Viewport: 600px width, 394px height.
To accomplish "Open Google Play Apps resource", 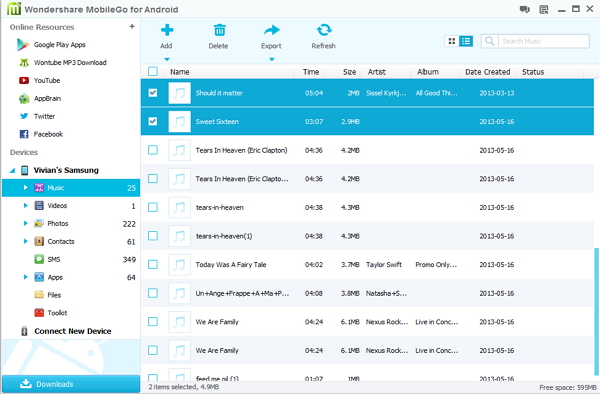I will click(x=51, y=45).
